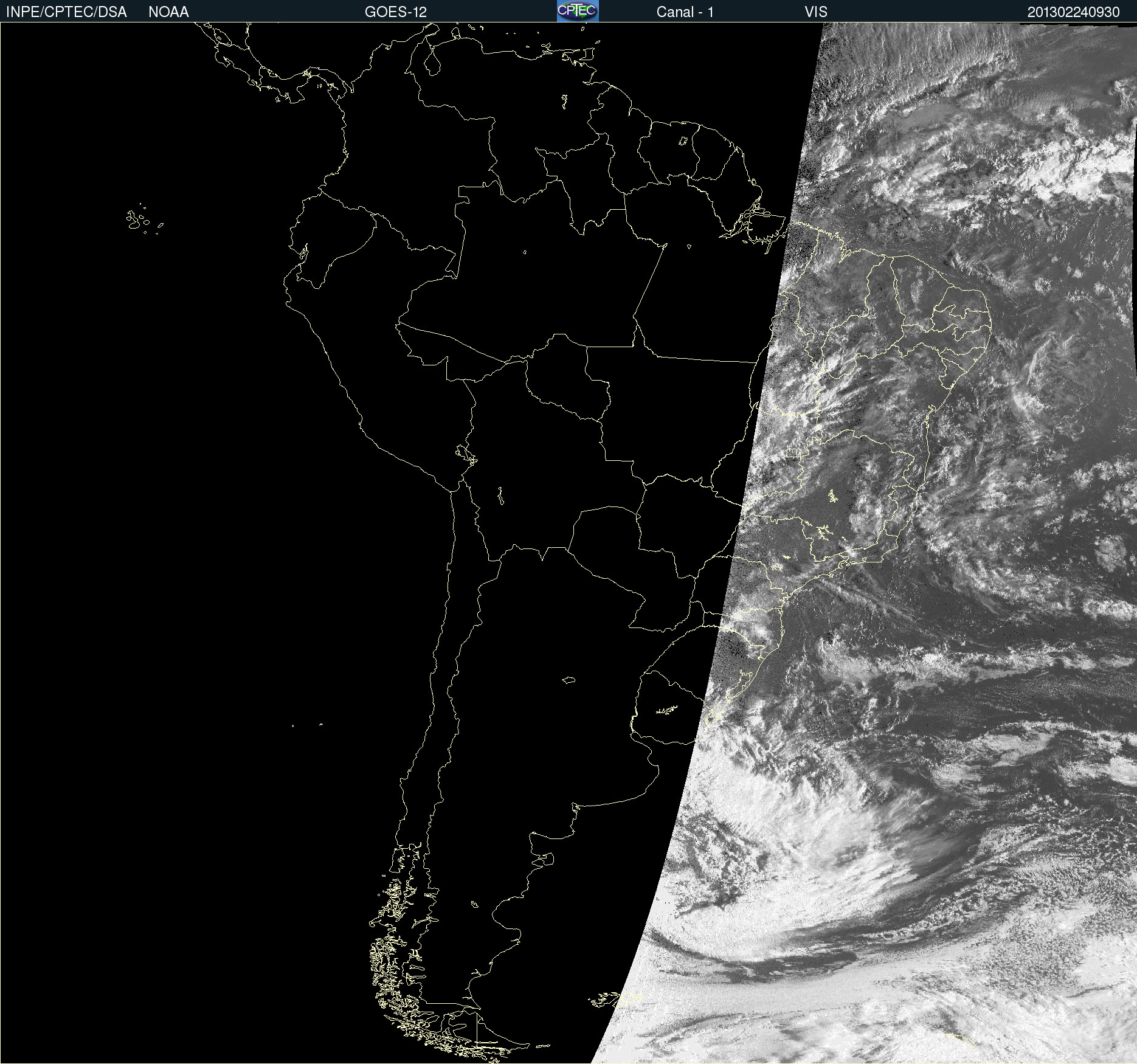Click the CPTEC logo in the header
This screenshot has height=1064, width=1137.
[578, 11]
